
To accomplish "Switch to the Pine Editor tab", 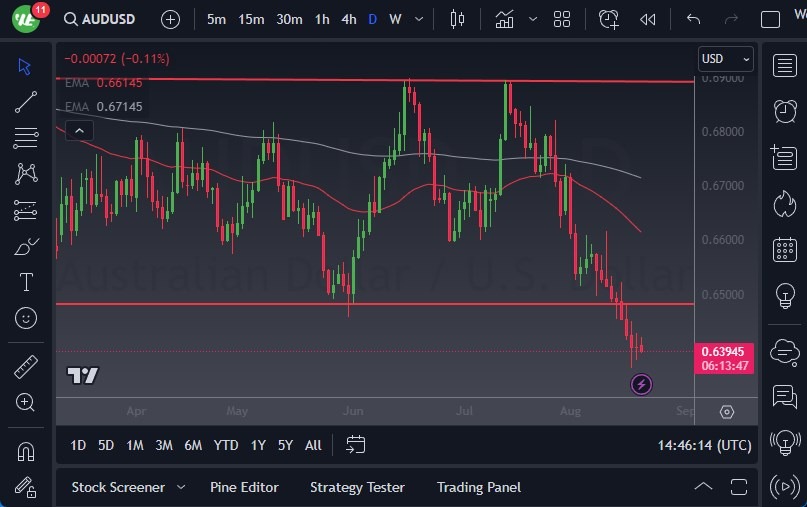I will (x=244, y=487).
